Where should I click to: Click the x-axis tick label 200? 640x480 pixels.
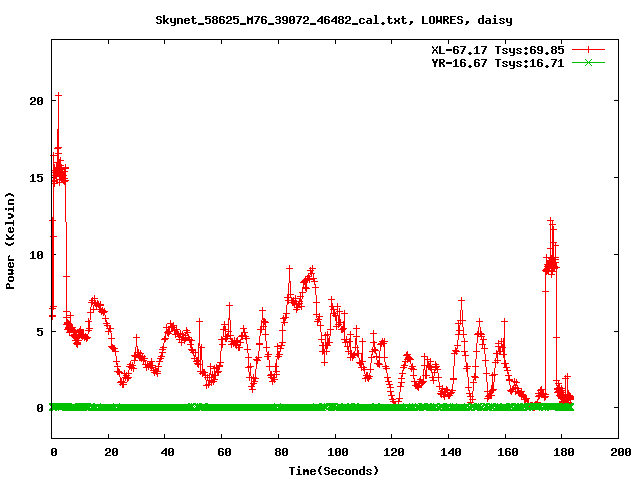point(621,452)
